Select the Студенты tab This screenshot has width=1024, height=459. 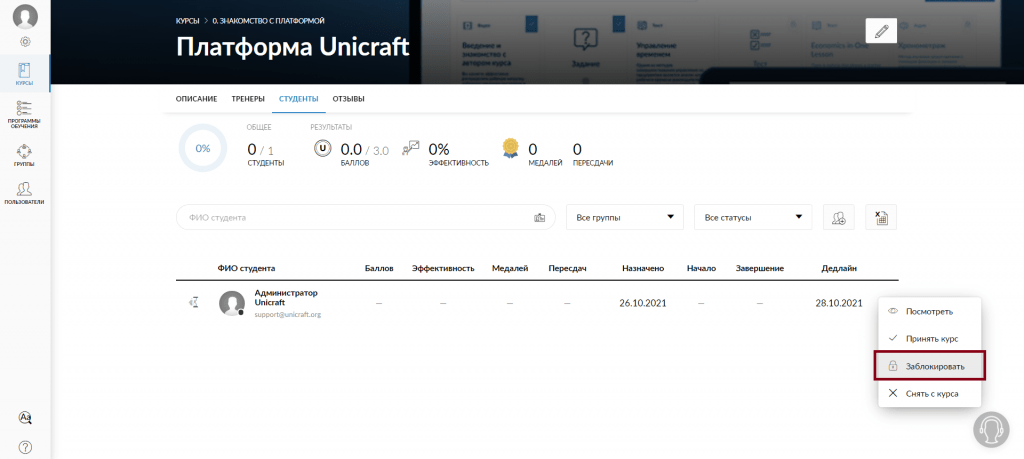[298, 99]
